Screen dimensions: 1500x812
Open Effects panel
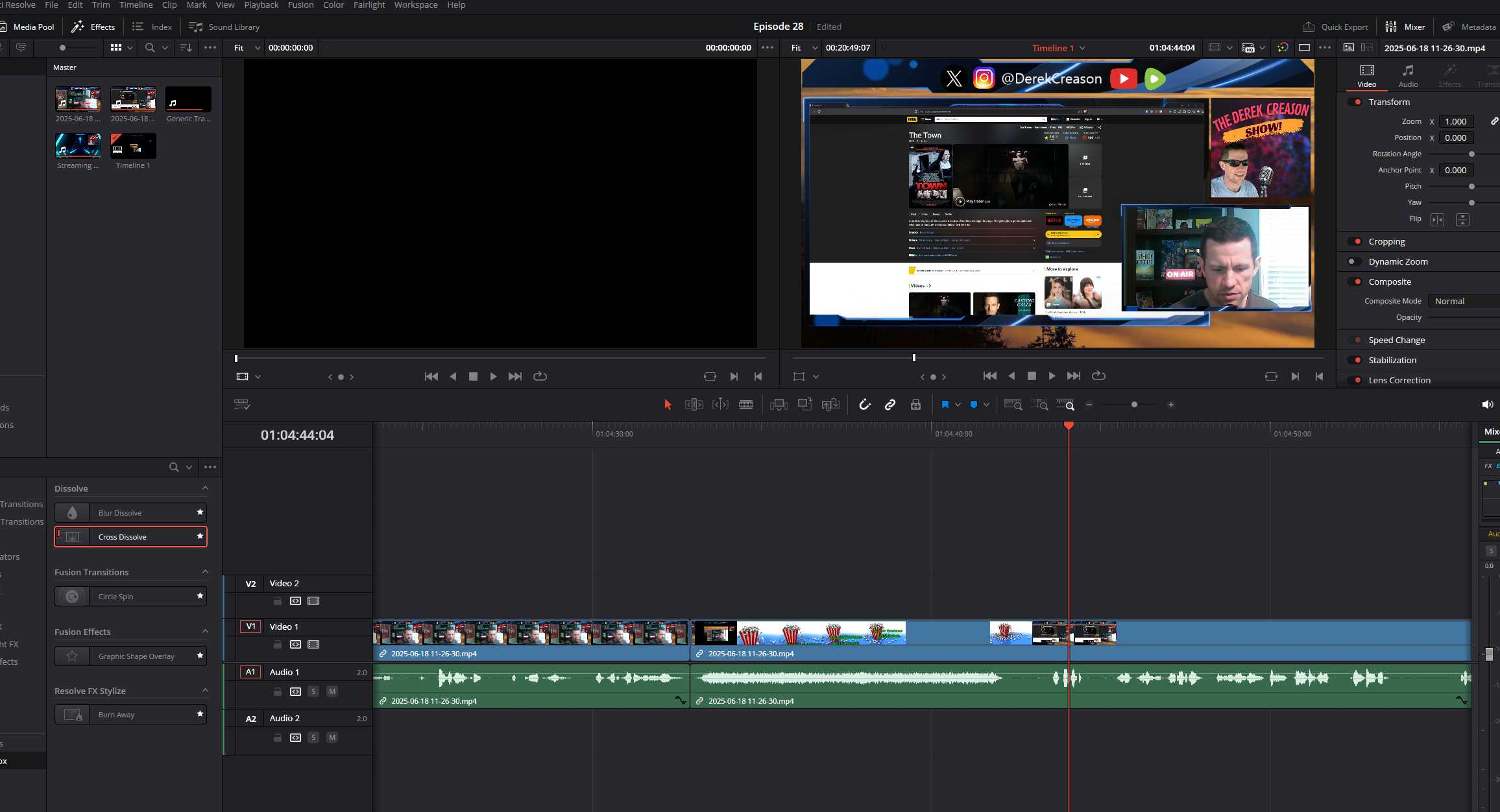[x=93, y=27]
